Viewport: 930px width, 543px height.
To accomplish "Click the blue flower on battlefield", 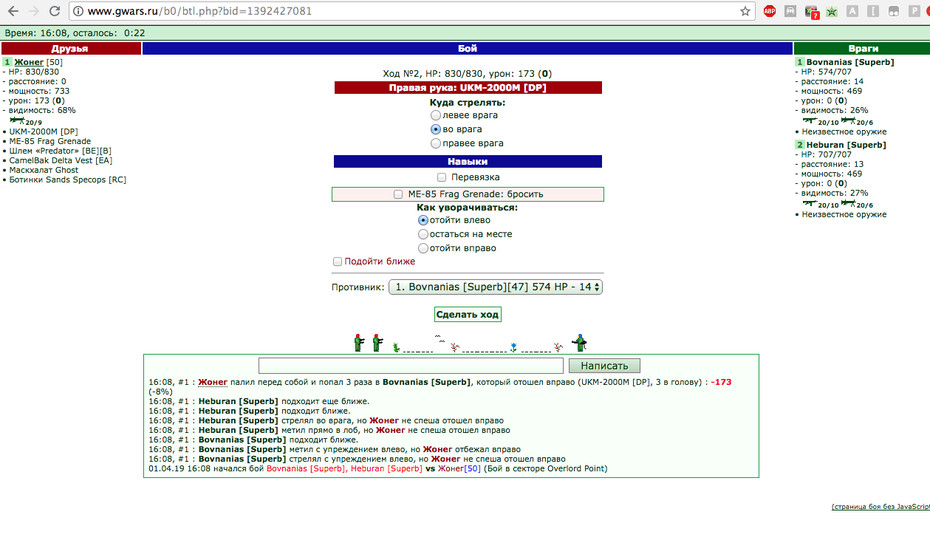I will click(x=514, y=347).
